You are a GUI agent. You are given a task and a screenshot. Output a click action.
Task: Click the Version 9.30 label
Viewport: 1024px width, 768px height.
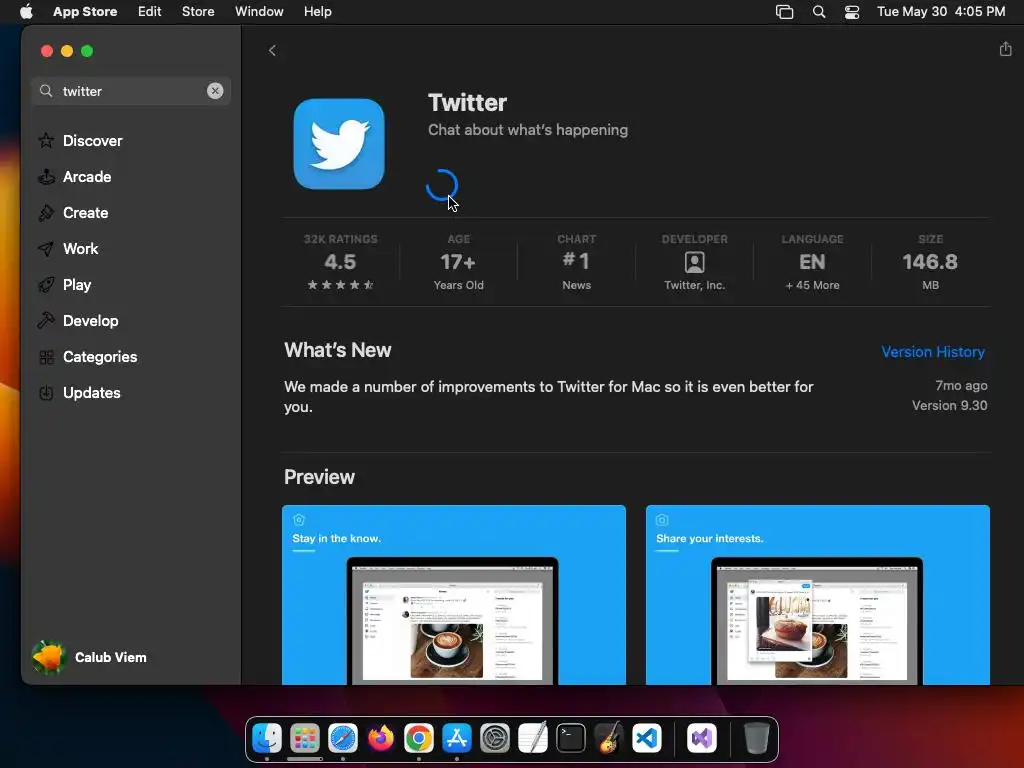(950, 405)
